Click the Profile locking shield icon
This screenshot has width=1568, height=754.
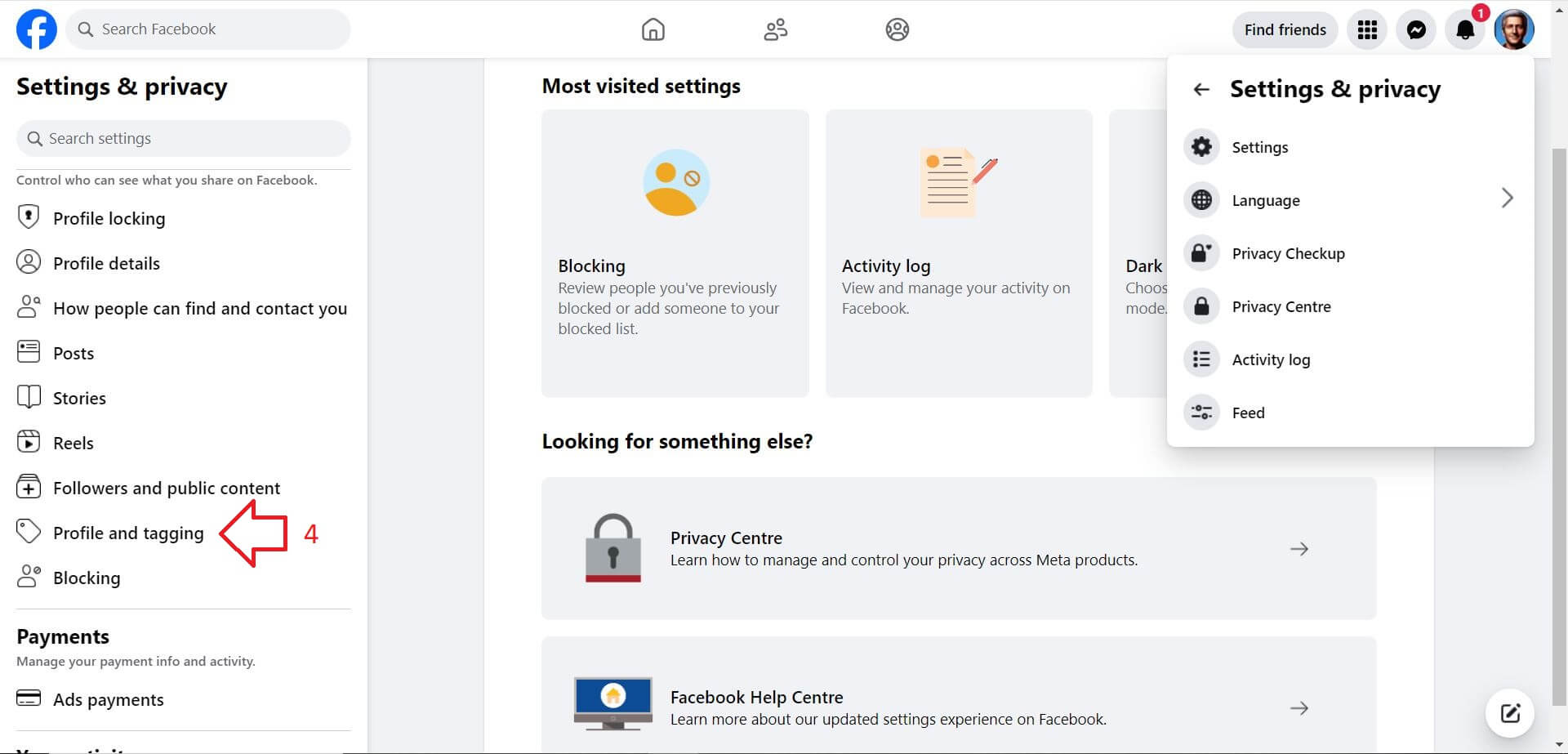click(29, 217)
